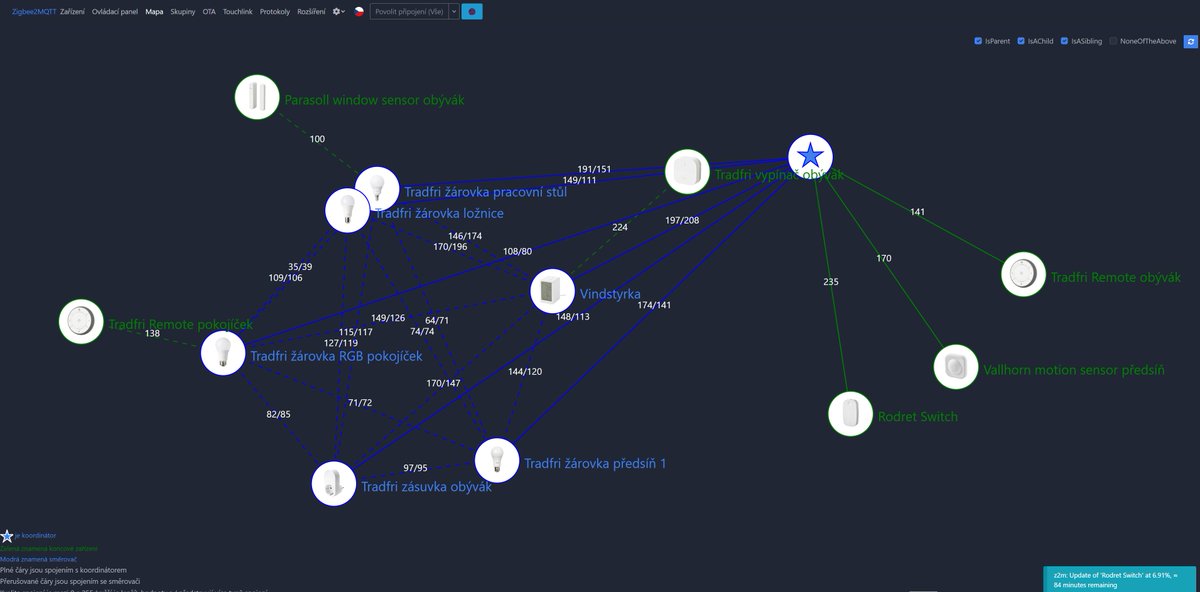
Task: Click the Parasoll window sensor obývák label
Action: [374, 100]
